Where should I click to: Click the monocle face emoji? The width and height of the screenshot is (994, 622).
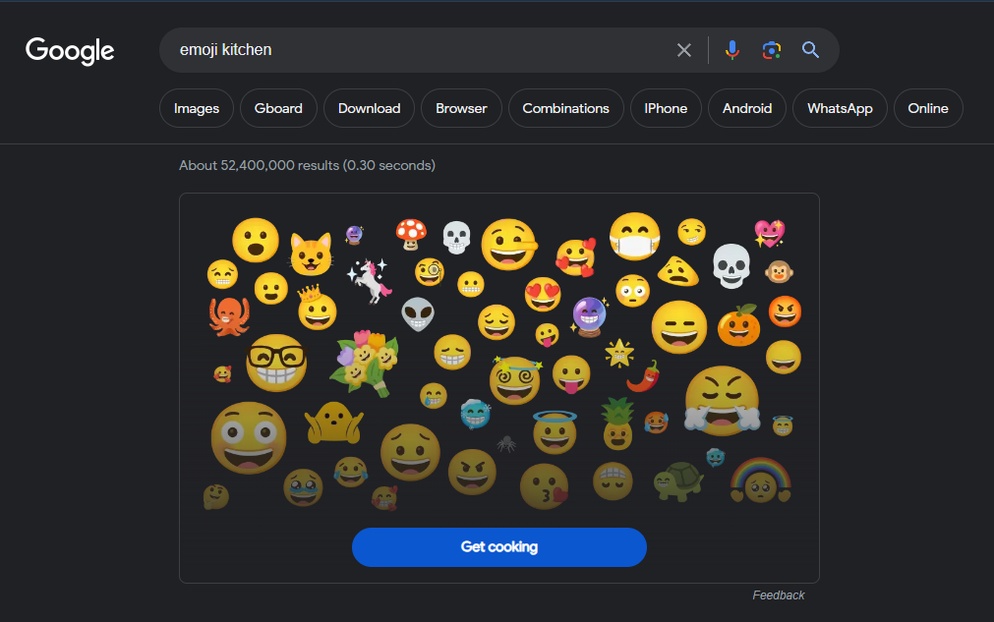(x=430, y=272)
